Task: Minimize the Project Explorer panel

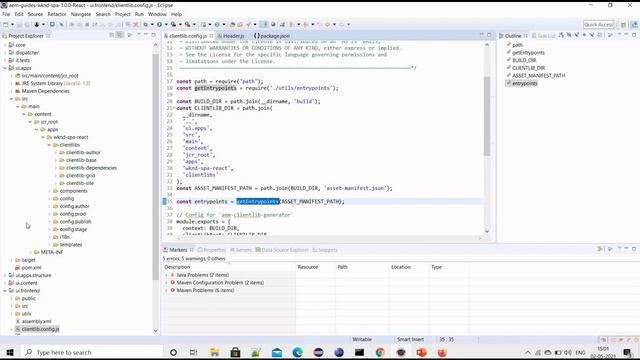Action: pos(145,35)
